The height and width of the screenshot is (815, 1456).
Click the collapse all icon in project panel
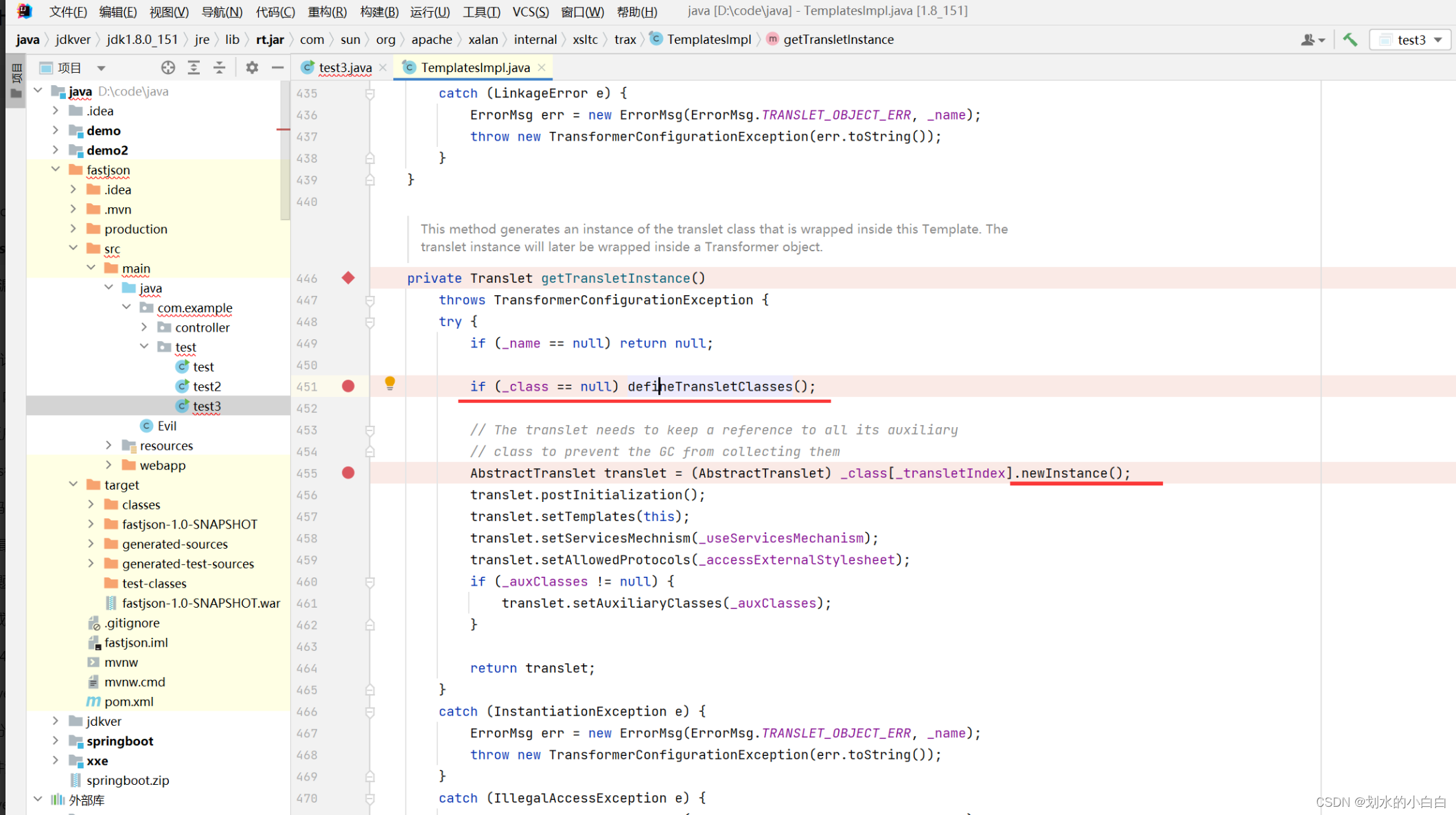219,67
